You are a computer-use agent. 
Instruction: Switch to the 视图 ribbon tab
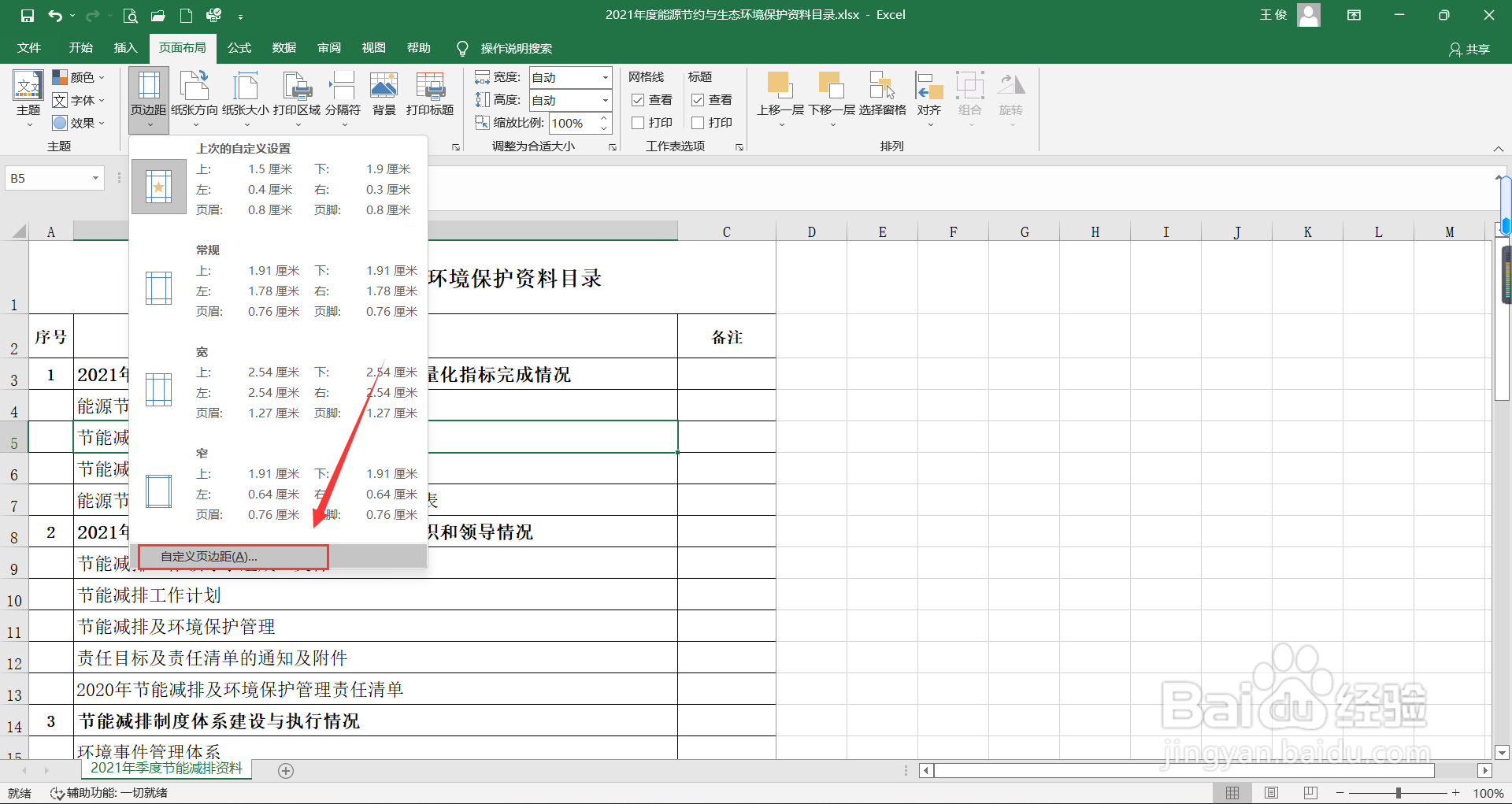point(373,48)
